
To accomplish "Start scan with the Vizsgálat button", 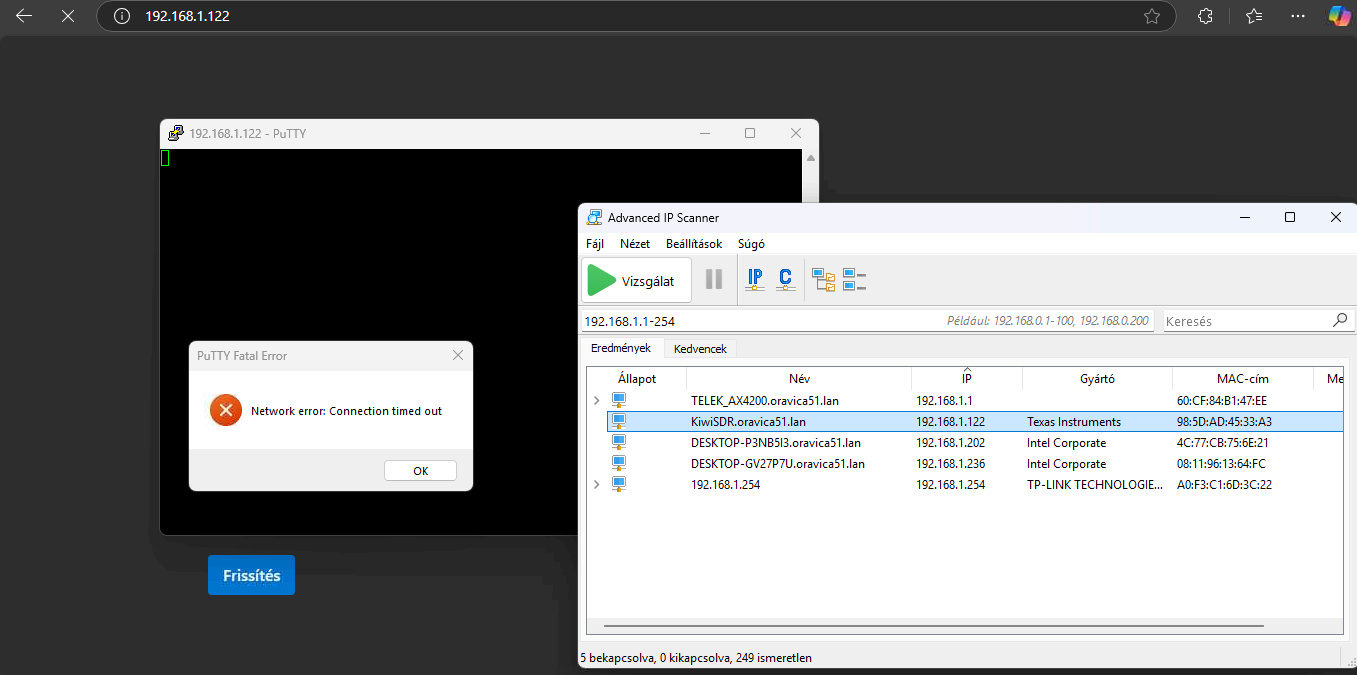I will (x=636, y=281).
